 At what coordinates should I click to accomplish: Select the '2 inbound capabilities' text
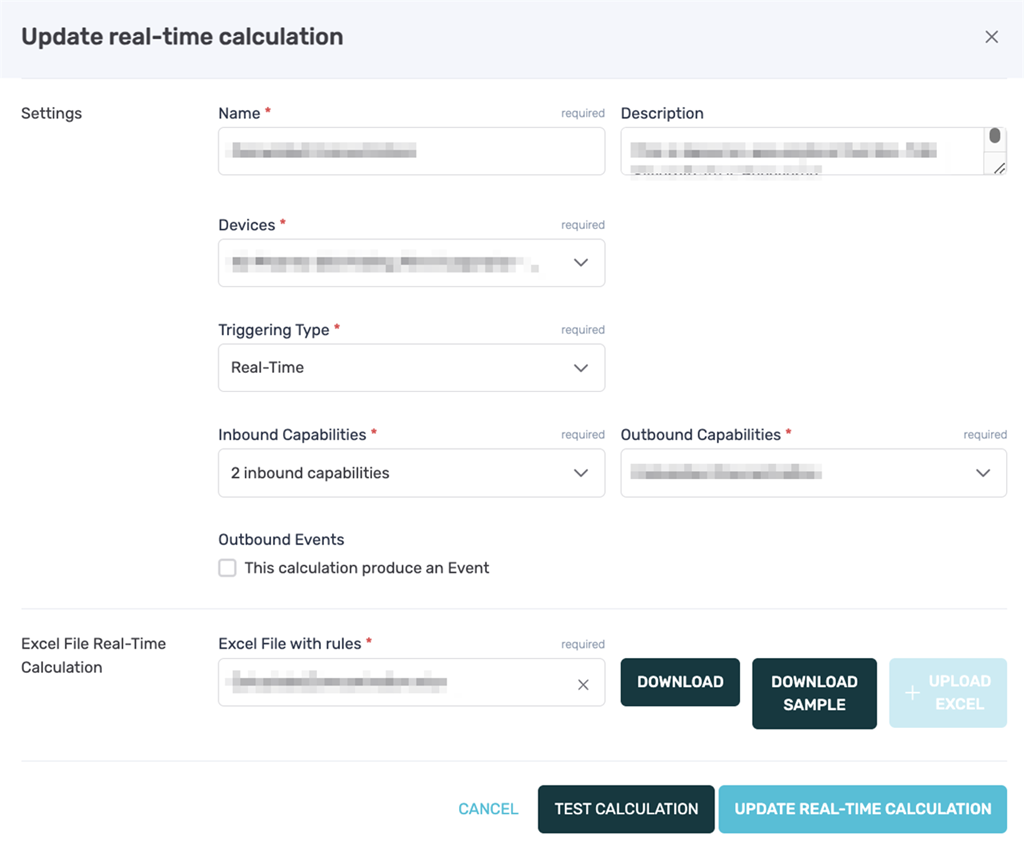click(310, 473)
